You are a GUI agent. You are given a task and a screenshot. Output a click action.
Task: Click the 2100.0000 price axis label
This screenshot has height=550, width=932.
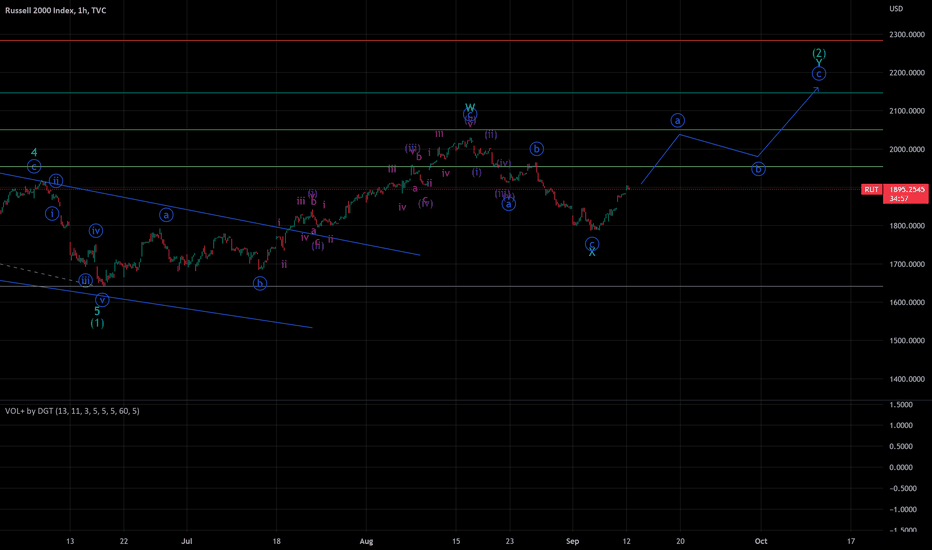[906, 111]
